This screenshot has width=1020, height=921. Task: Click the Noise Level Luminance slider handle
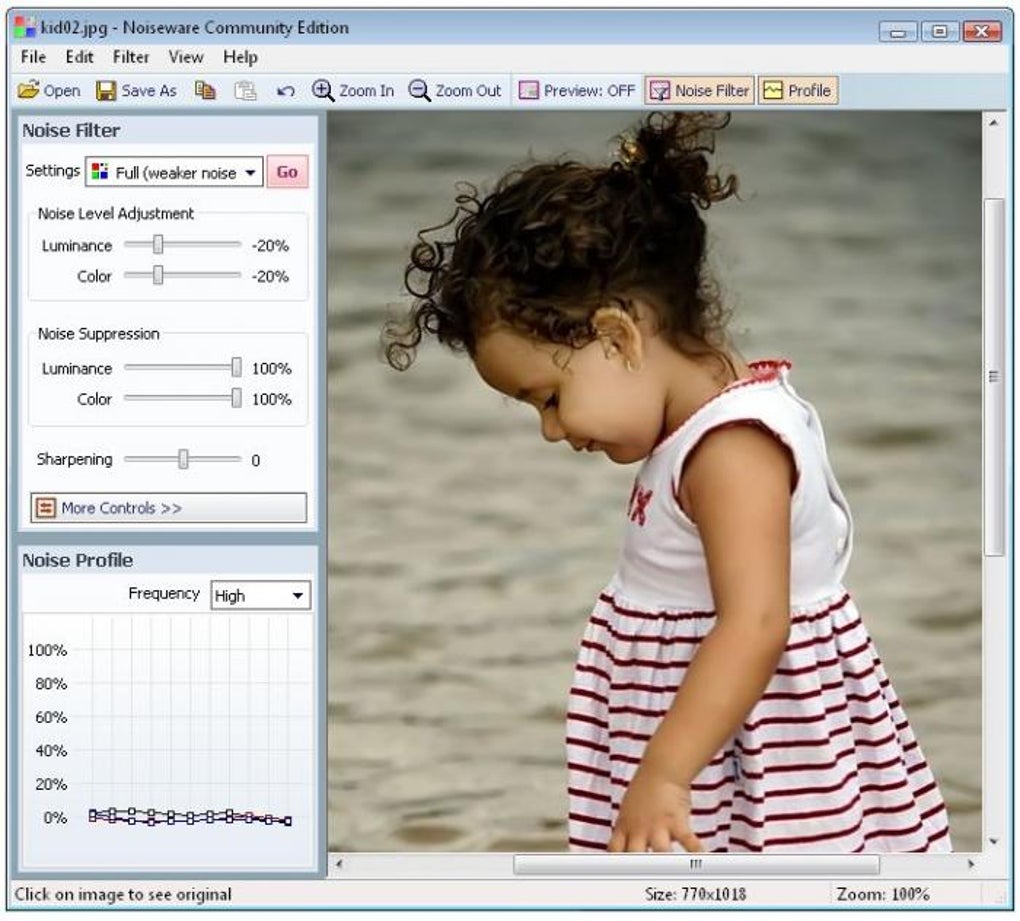158,245
